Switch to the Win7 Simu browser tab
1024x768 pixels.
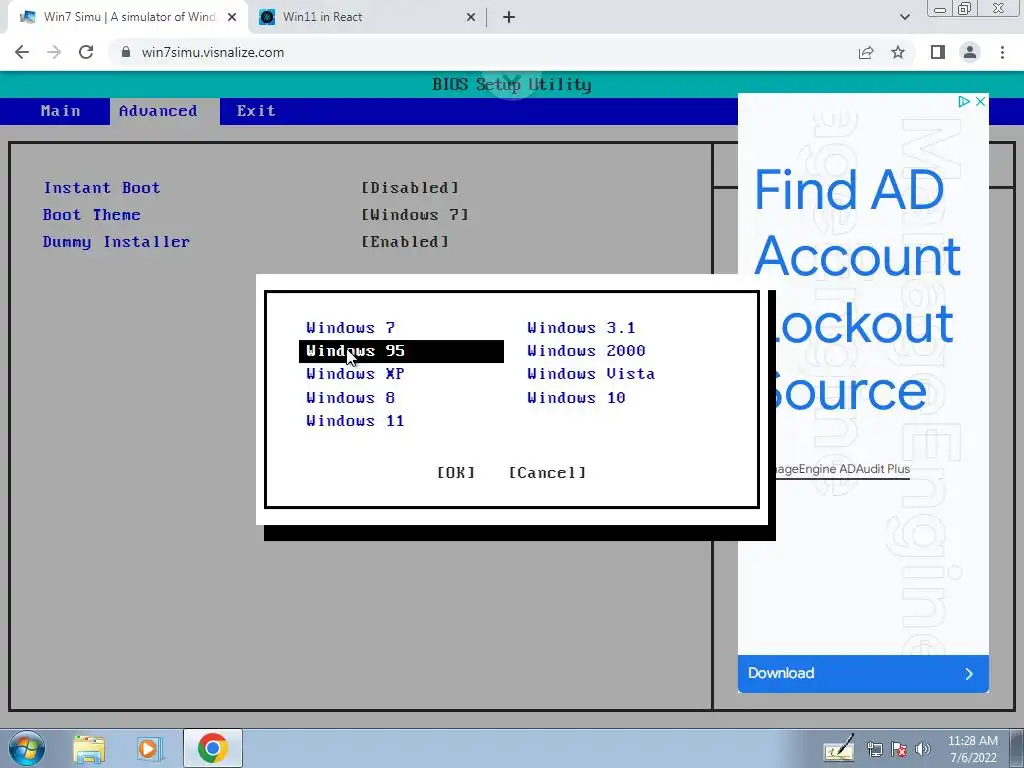point(129,17)
